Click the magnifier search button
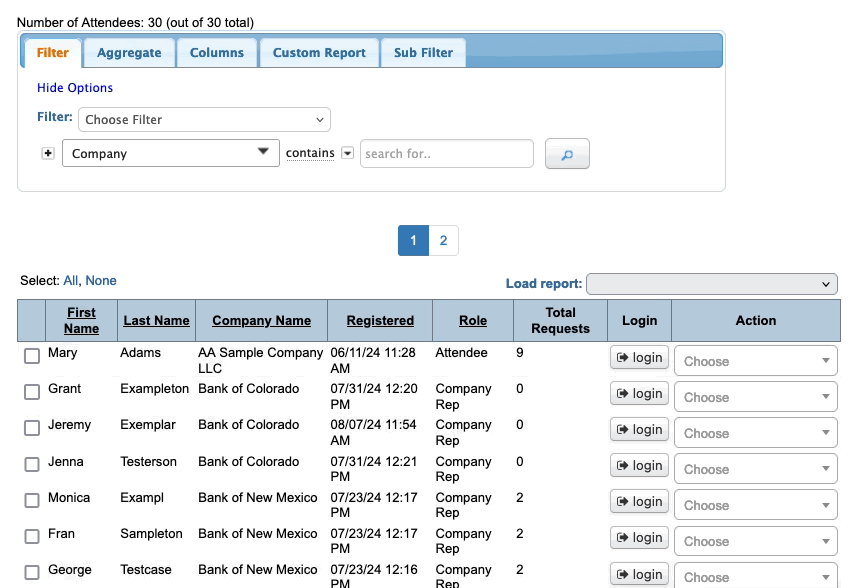 [x=567, y=154]
